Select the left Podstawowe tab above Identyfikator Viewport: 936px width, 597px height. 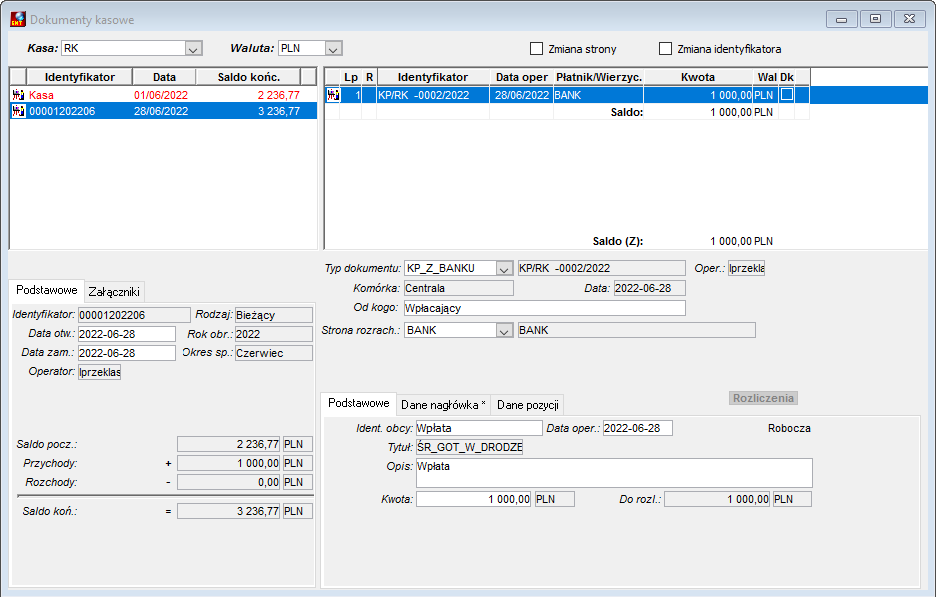click(x=47, y=290)
